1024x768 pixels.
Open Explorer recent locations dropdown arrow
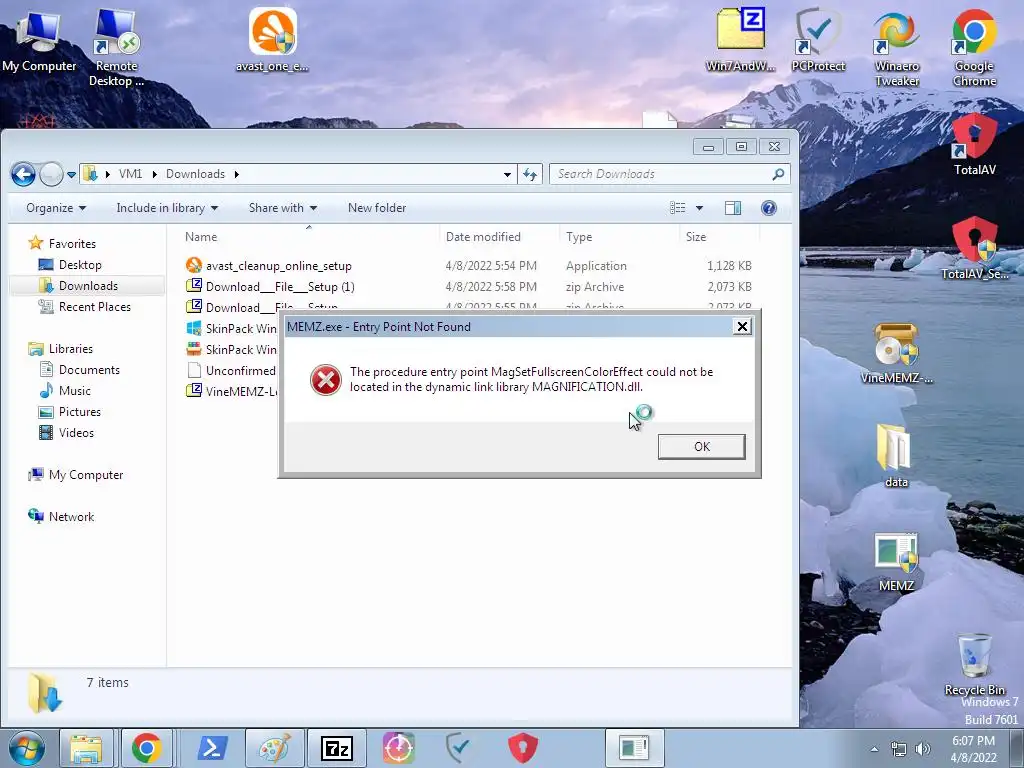71,174
